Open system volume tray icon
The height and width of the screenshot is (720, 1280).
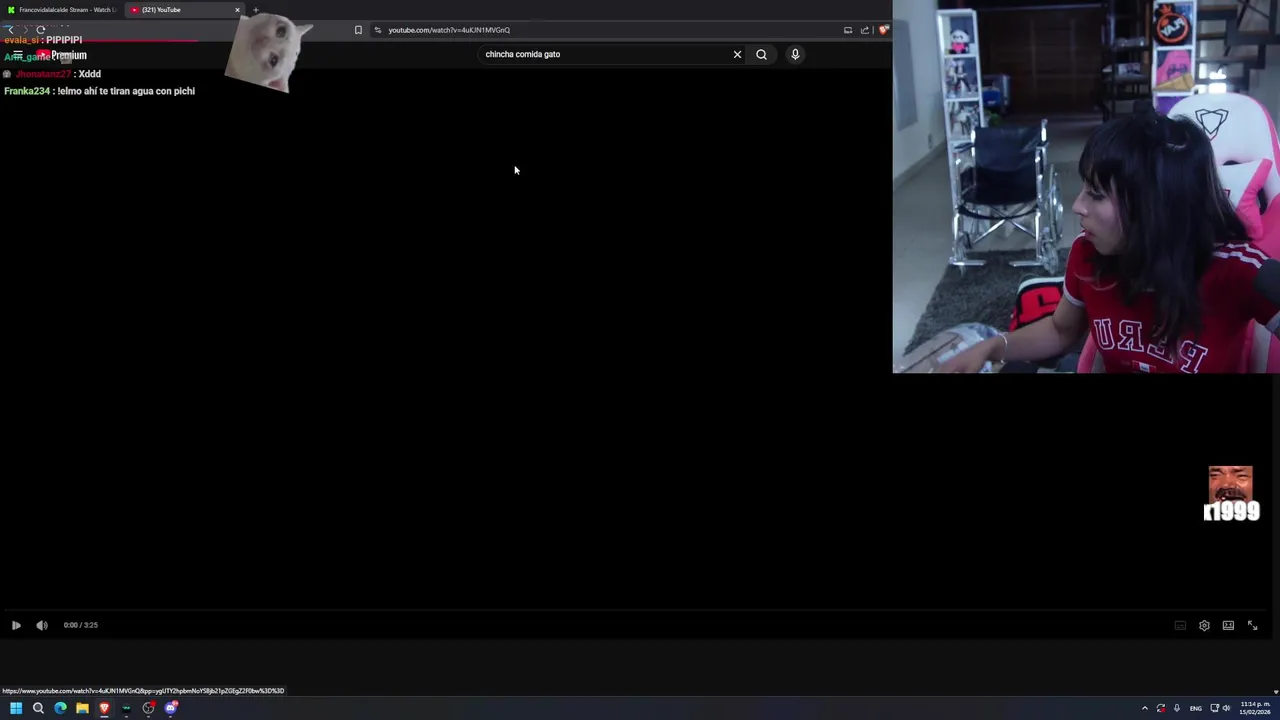tap(1226, 708)
